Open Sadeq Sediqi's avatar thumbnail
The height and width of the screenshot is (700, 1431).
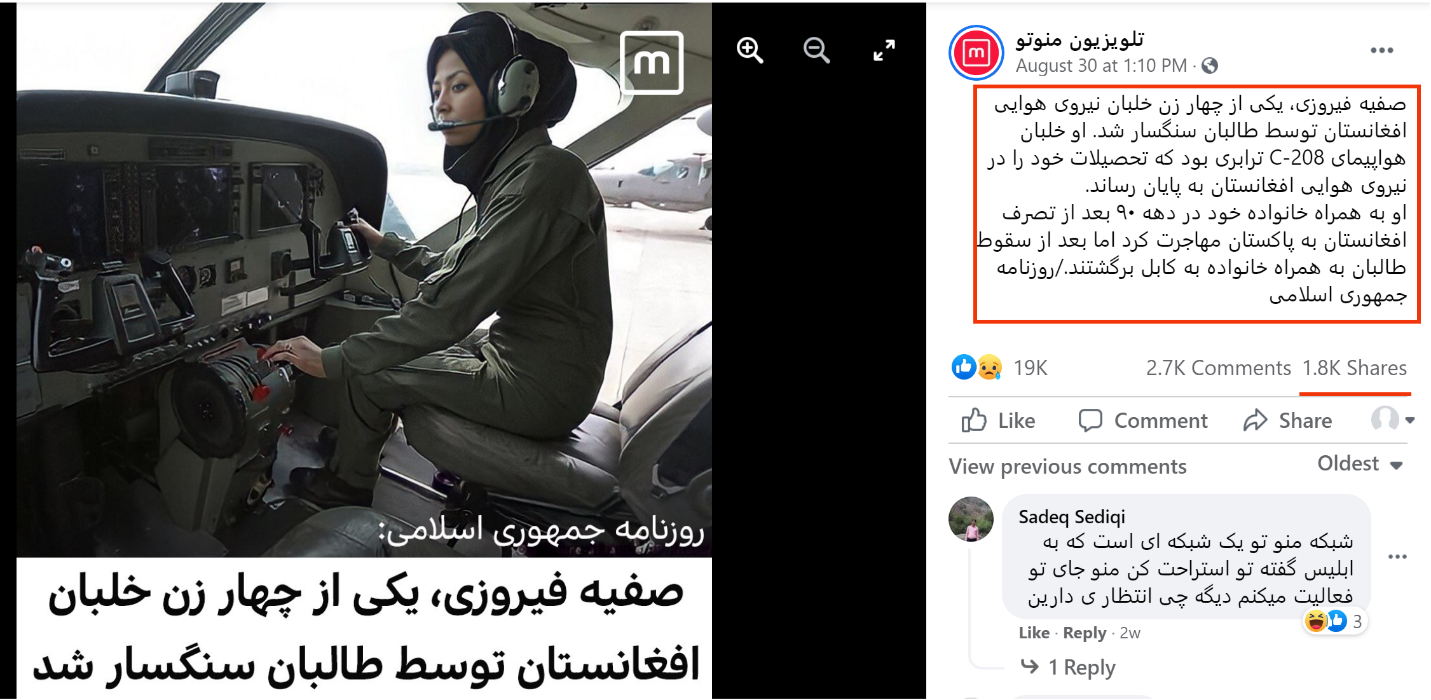click(971, 519)
